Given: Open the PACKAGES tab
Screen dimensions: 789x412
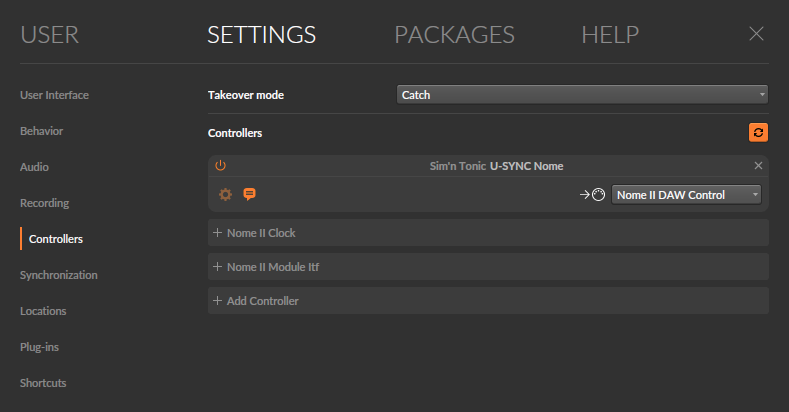Looking at the screenshot, I should pos(454,35).
